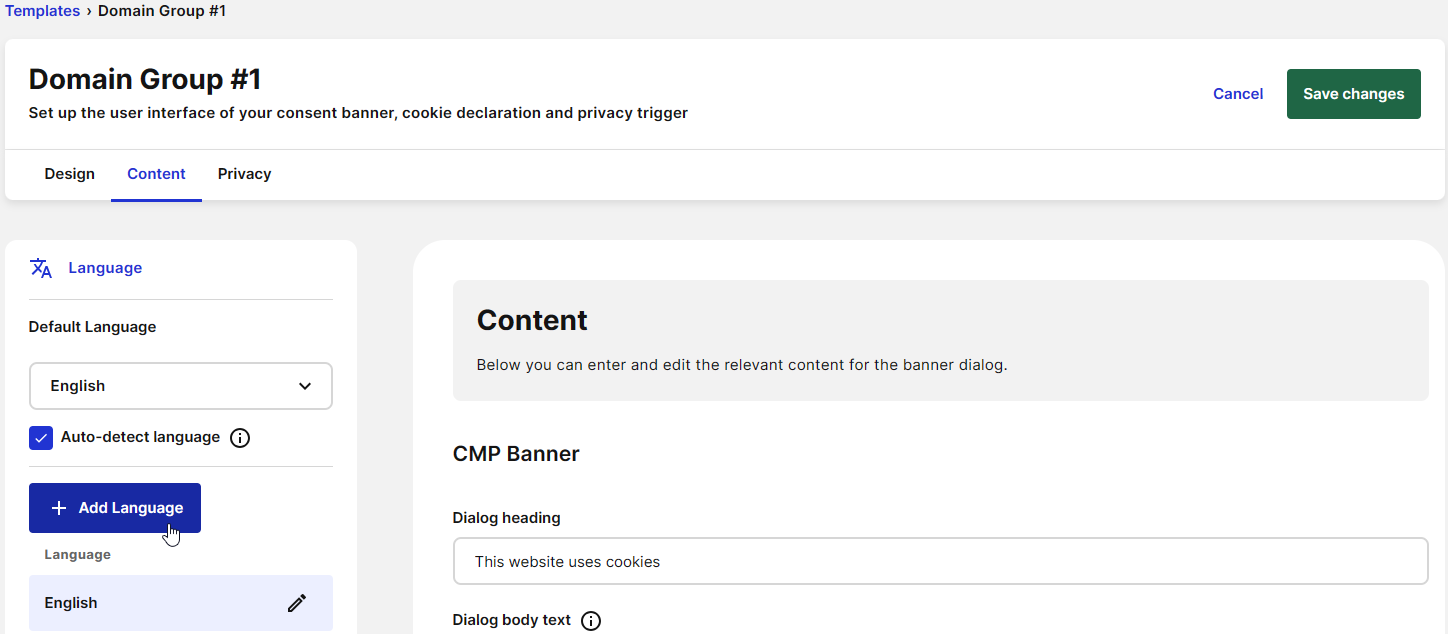Click the Add Language button
Image resolution: width=1448 pixels, height=634 pixels.
(x=115, y=508)
